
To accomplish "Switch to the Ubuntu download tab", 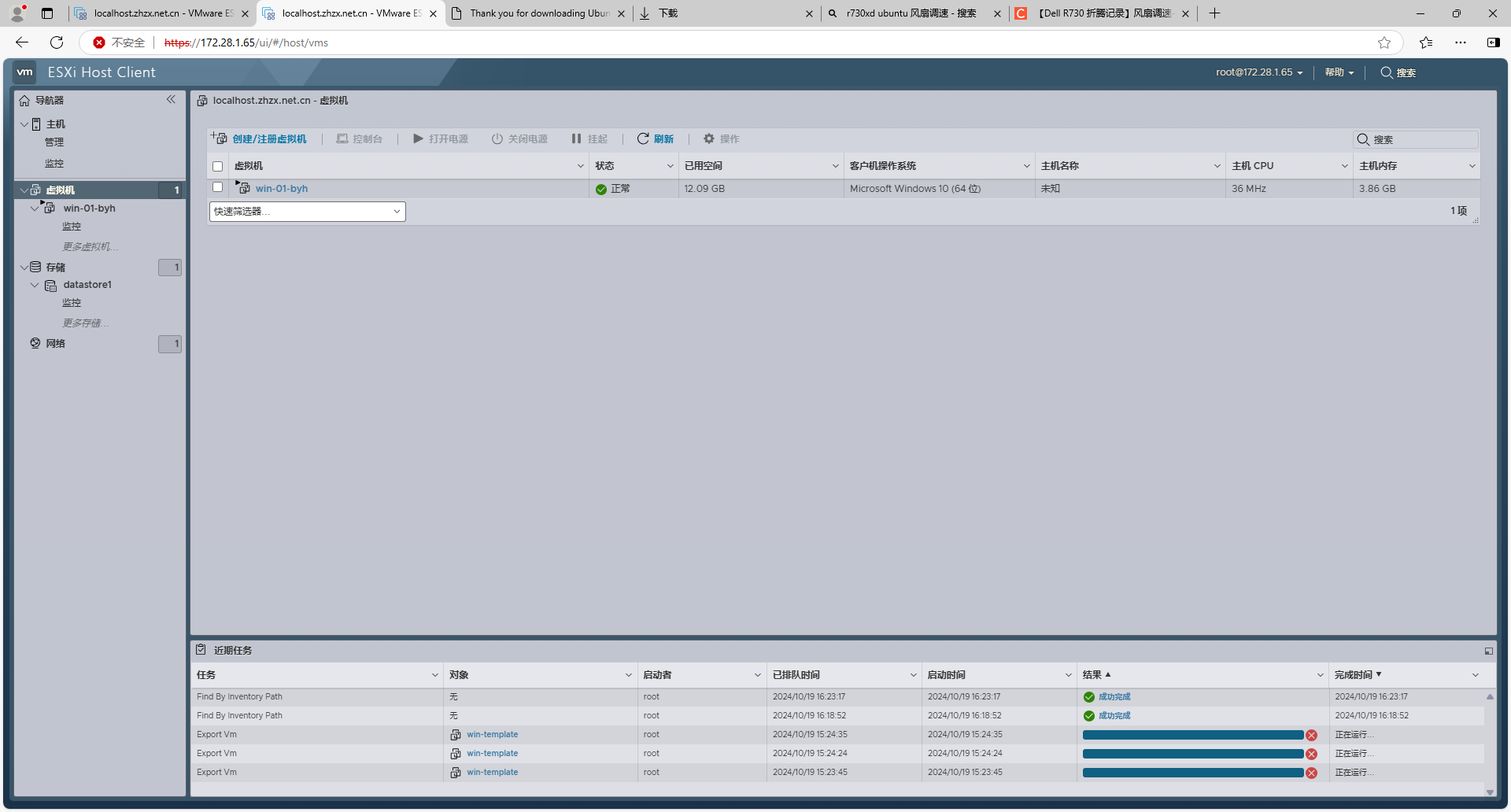I will [x=538, y=13].
